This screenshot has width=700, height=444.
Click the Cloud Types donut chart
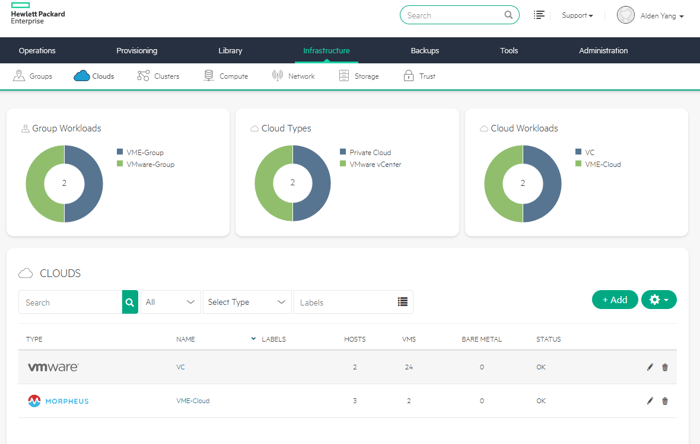293,183
